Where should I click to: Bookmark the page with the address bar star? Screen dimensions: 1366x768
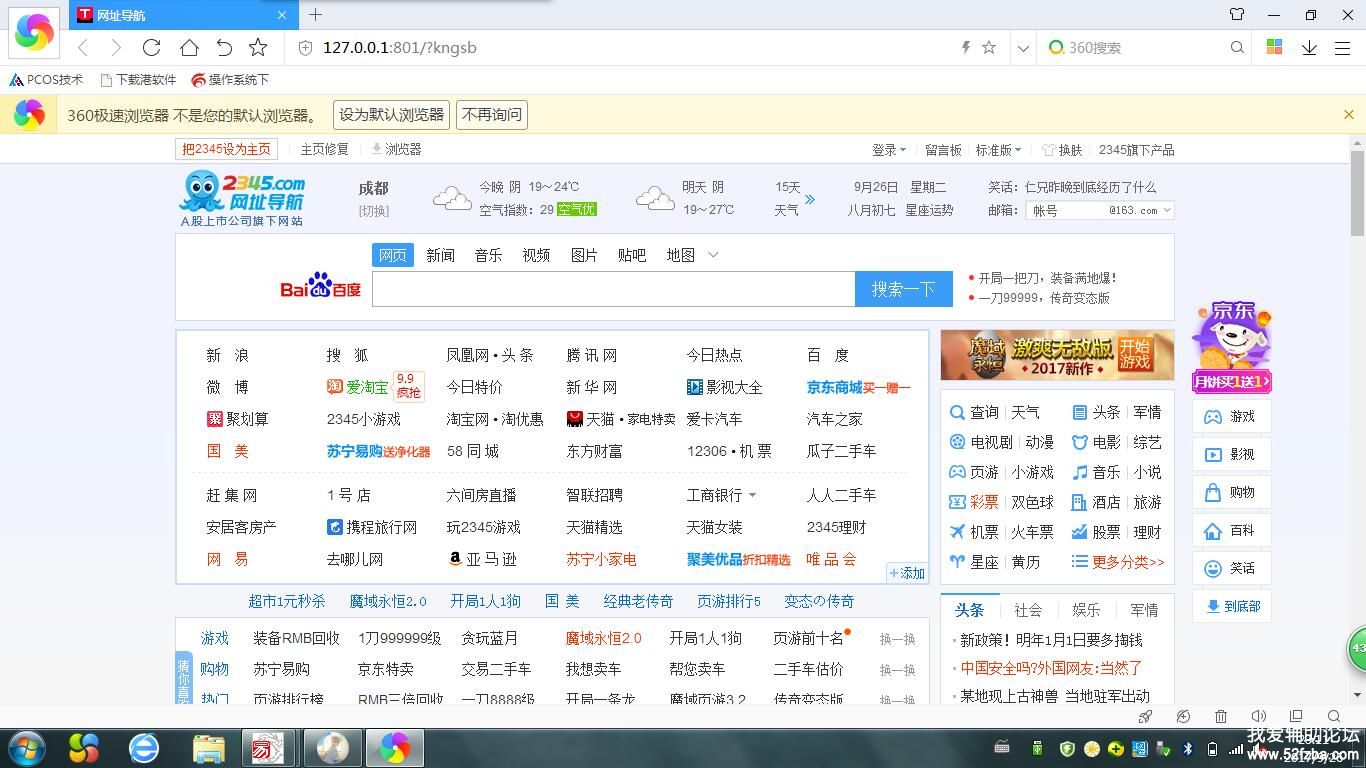click(x=989, y=47)
